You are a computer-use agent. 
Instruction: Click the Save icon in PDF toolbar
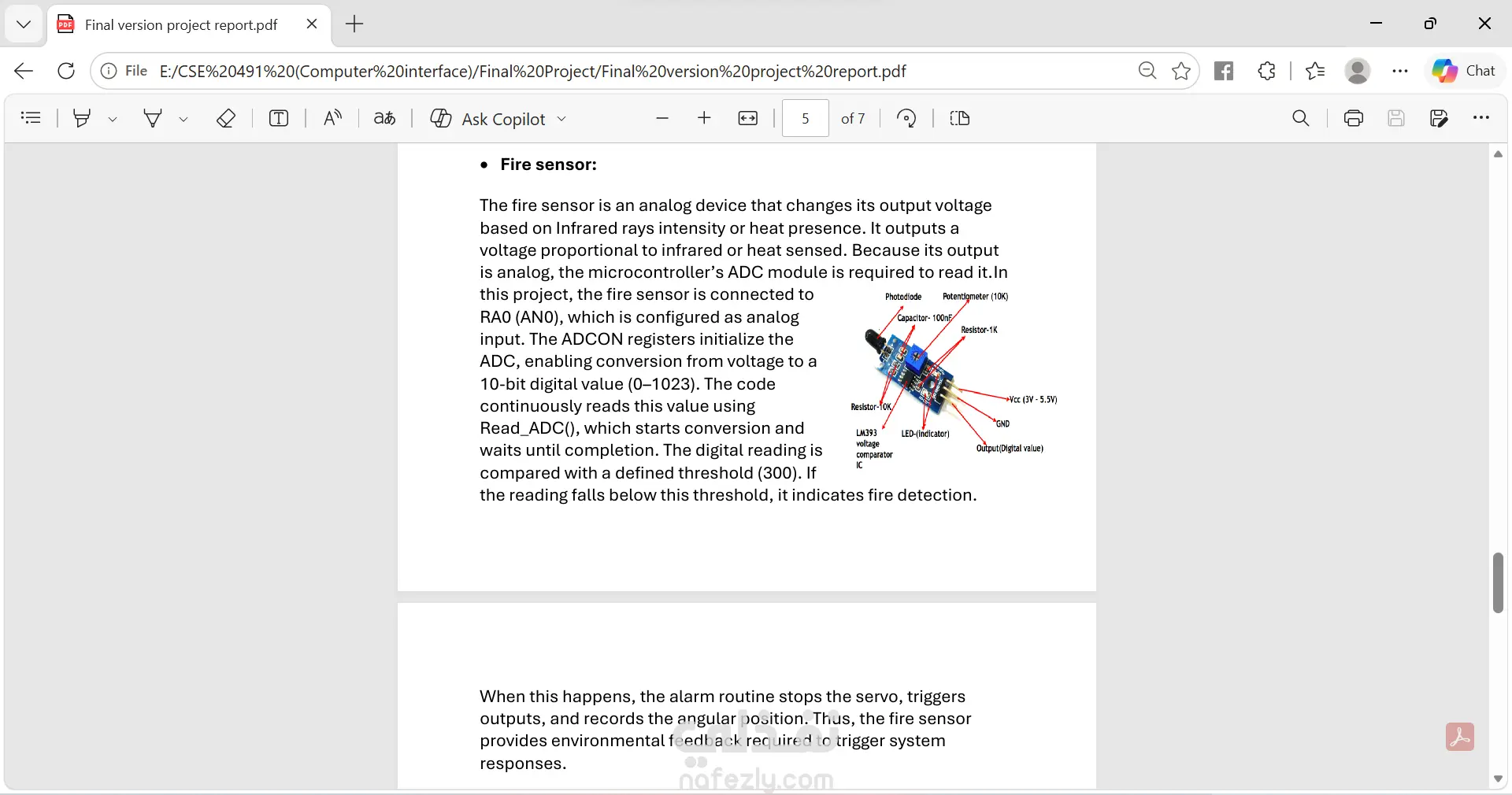1396,118
